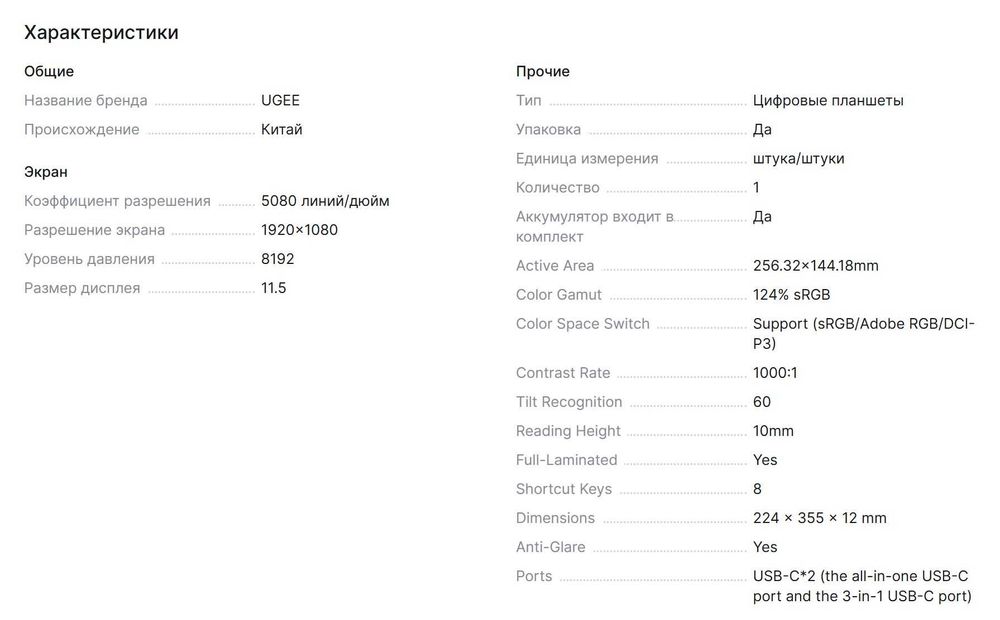The width and height of the screenshot is (1000, 620).
Task: Click the 124% sRGB color gamut value
Action: pyautogui.click(x=791, y=295)
